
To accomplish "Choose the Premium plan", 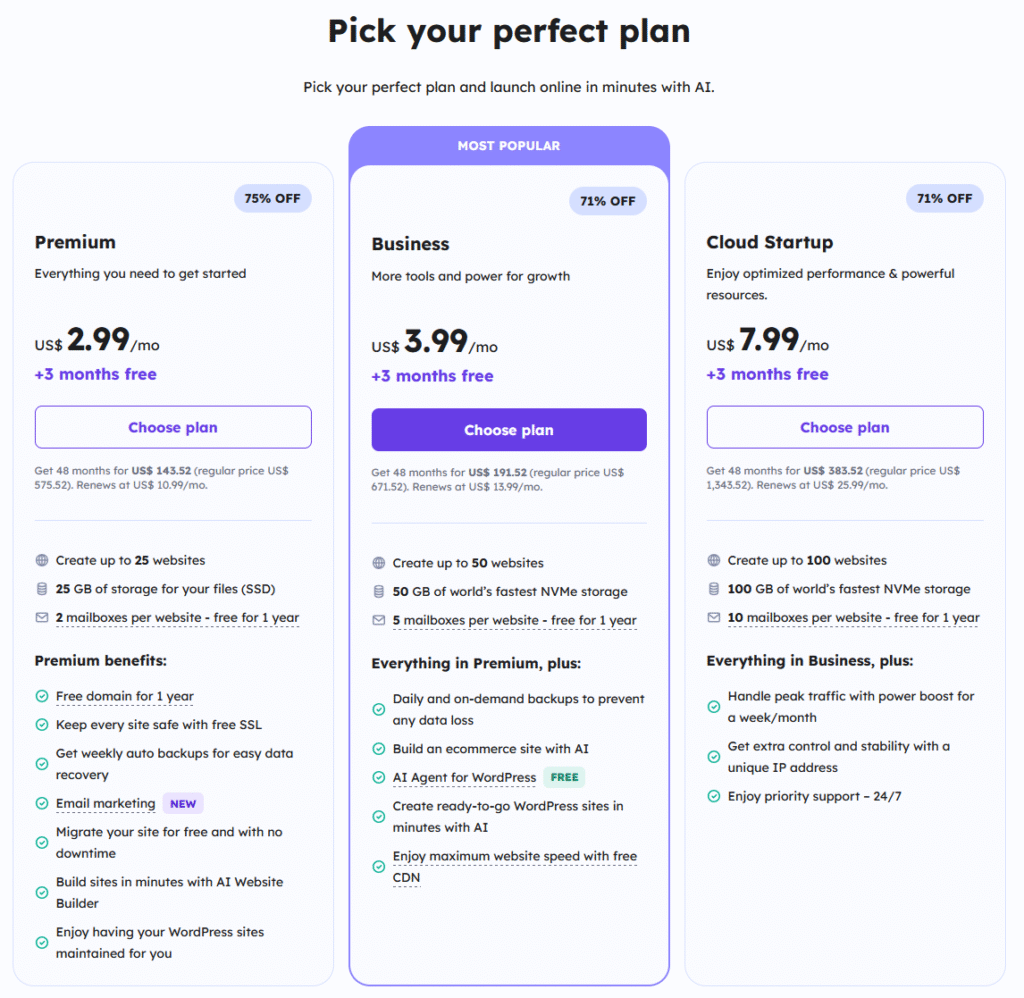I will pos(173,427).
